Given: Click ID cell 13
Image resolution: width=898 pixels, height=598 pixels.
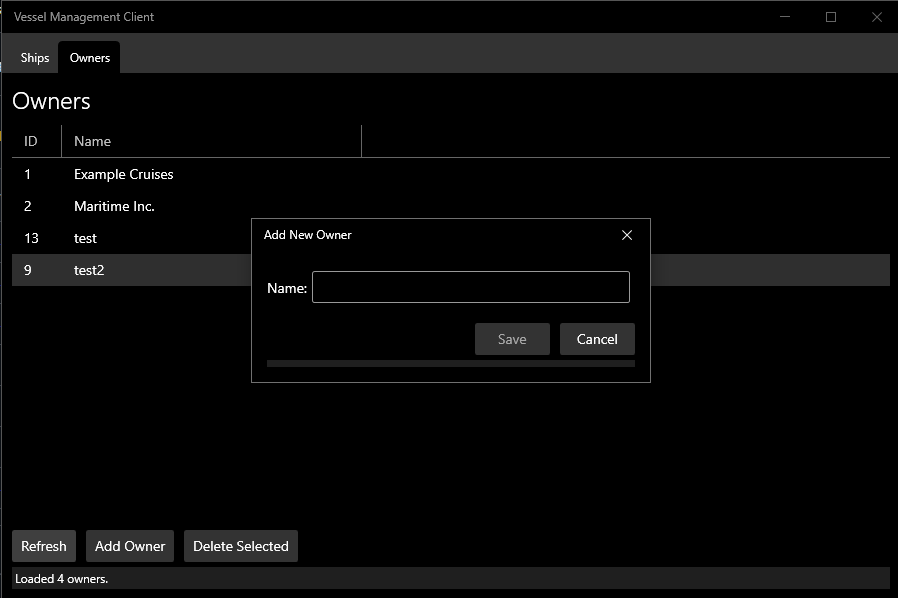Looking at the screenshot, I should (x=31, y=238).
